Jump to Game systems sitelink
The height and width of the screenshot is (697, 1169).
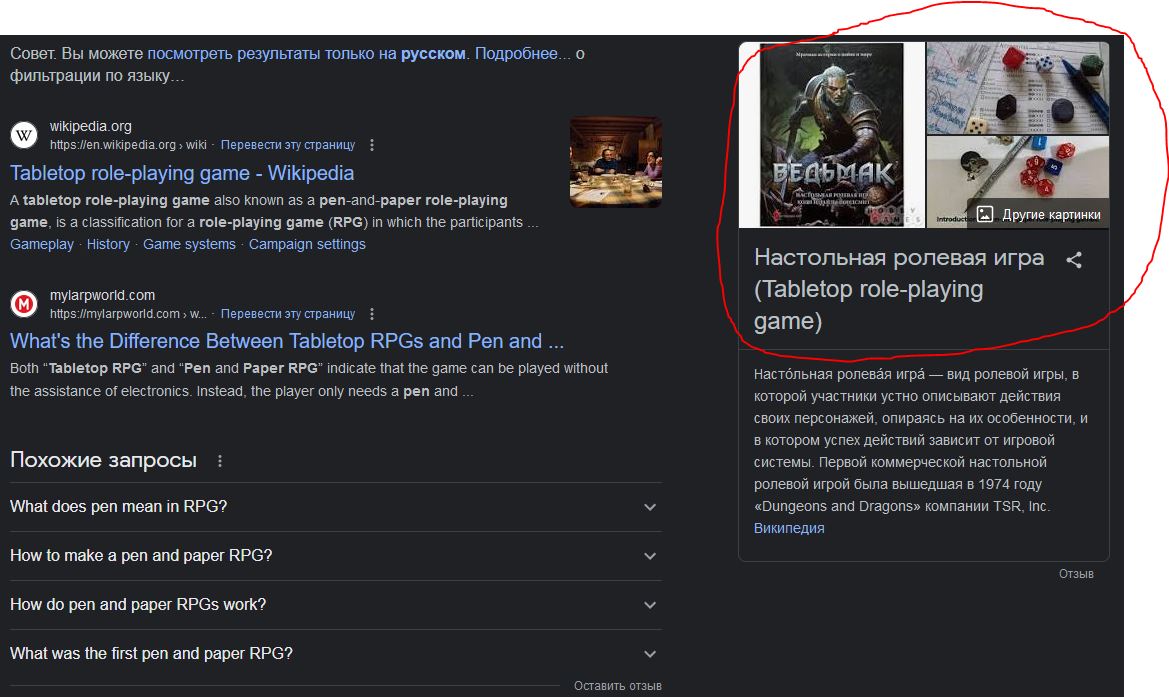tap(189, 245)
